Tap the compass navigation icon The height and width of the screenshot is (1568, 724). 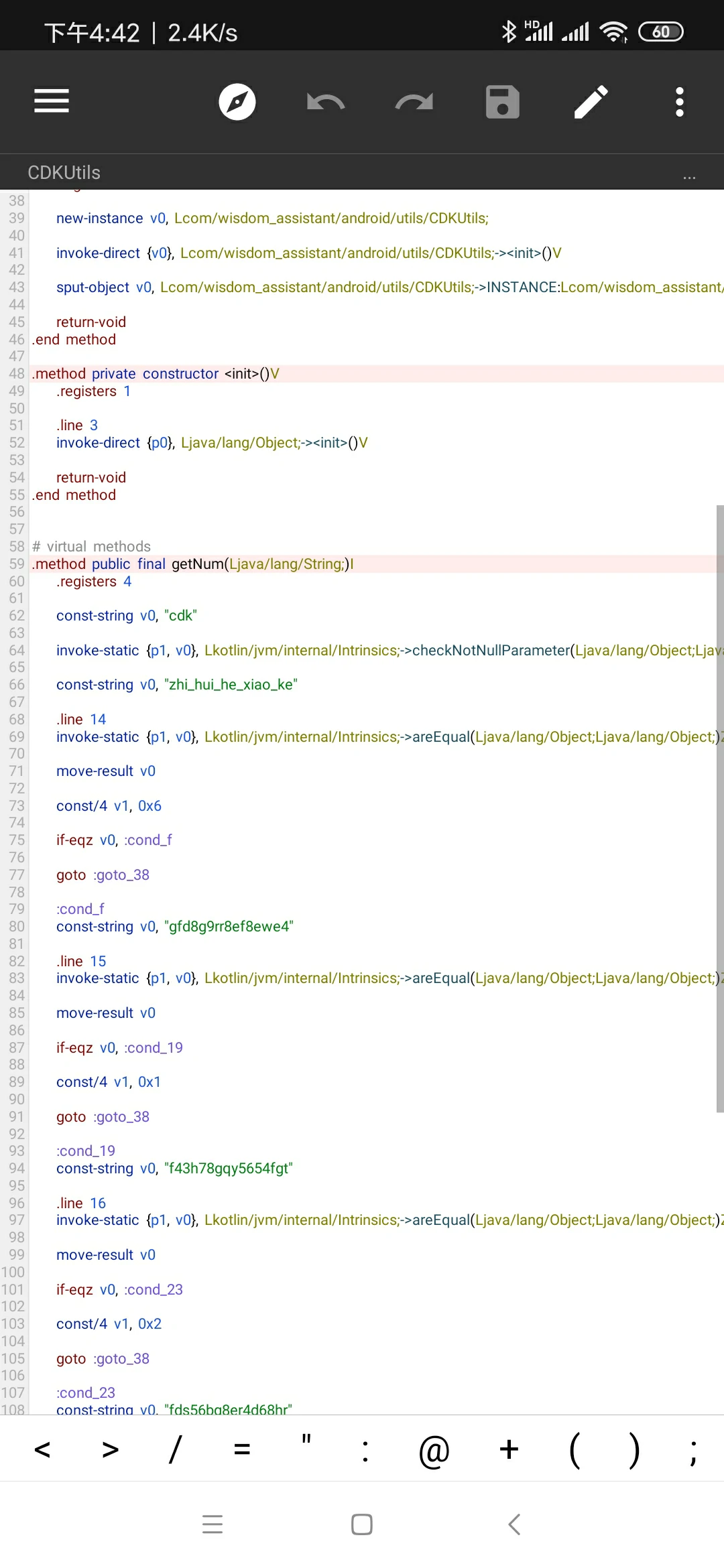click(237, 102)
